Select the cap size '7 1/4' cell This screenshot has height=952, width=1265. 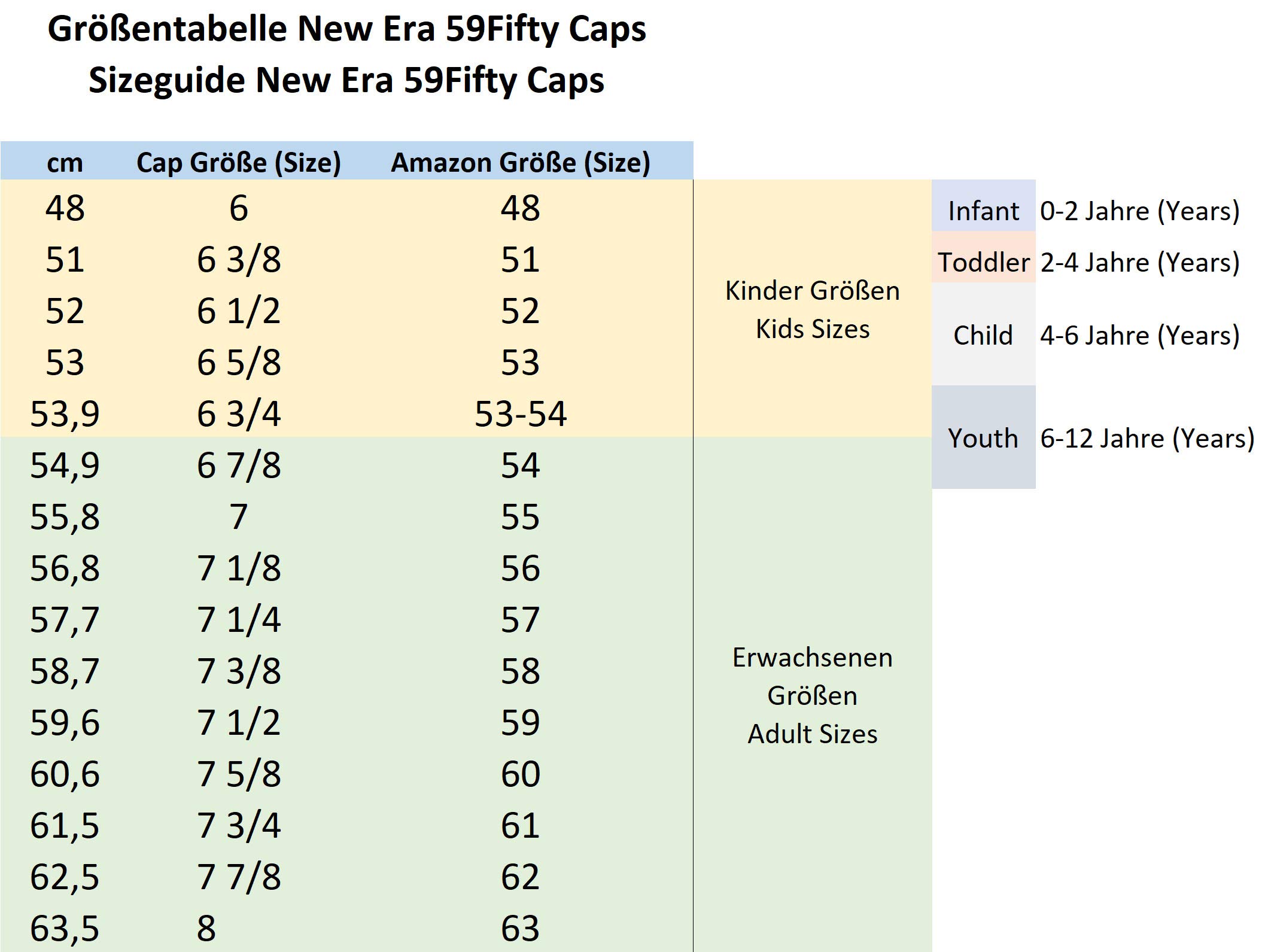coord(238,619)
